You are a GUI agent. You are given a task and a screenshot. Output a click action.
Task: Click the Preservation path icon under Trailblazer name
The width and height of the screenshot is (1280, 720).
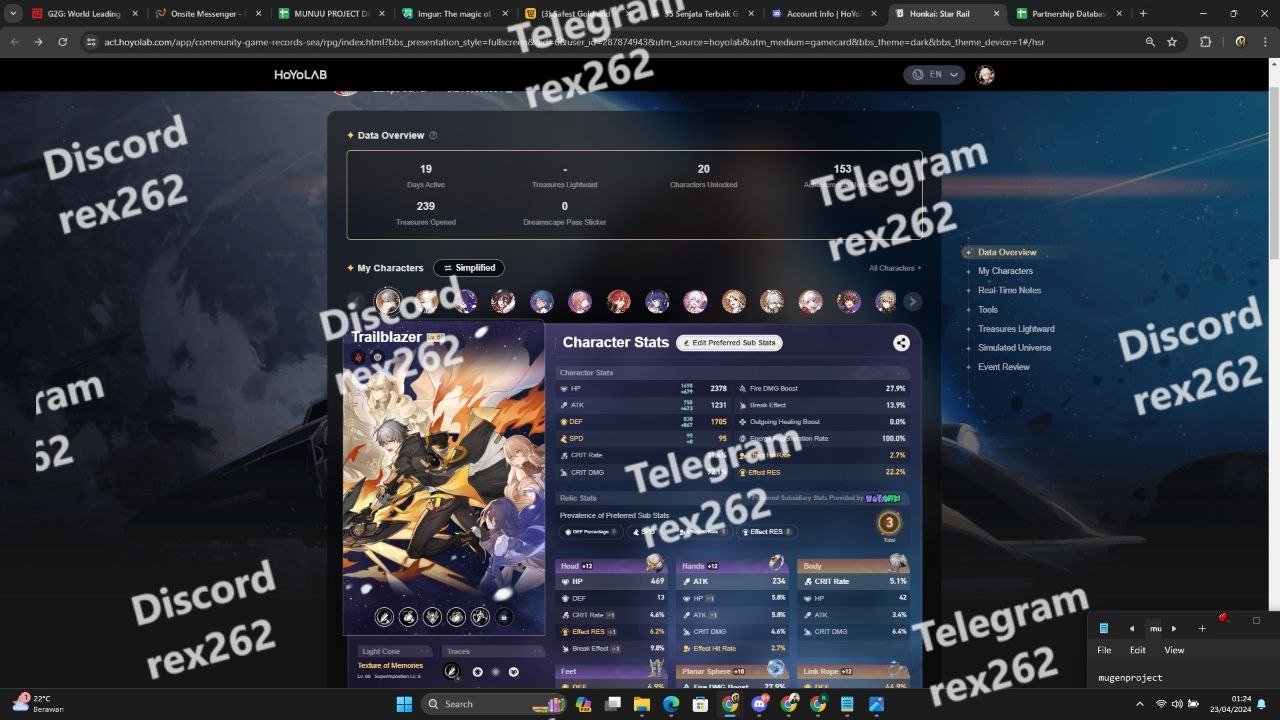(x=377, y=357)
